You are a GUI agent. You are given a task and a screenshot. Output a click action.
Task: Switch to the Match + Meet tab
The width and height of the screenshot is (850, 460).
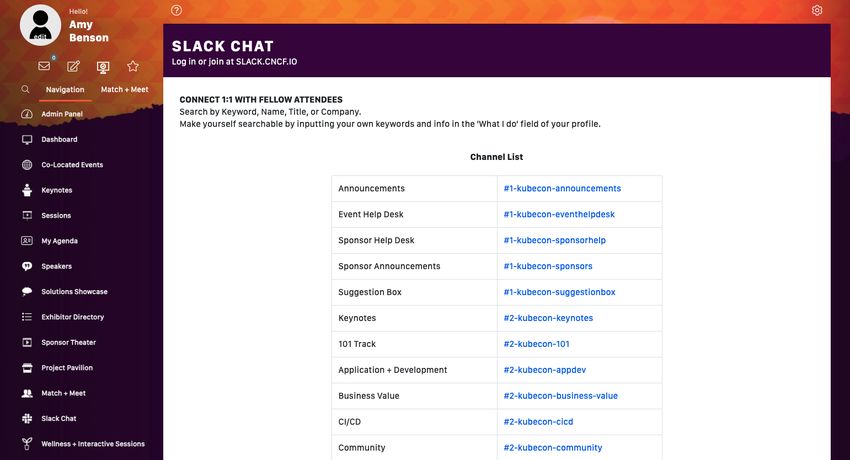[124, 89]
